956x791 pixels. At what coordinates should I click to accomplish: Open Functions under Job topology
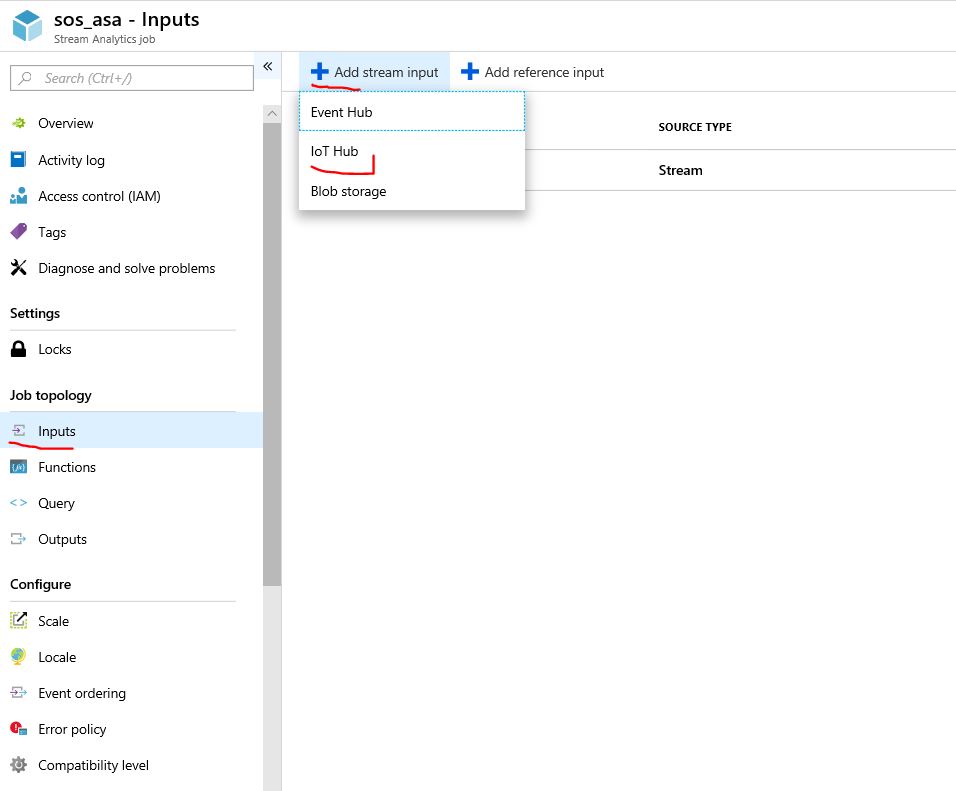point(67,467)
